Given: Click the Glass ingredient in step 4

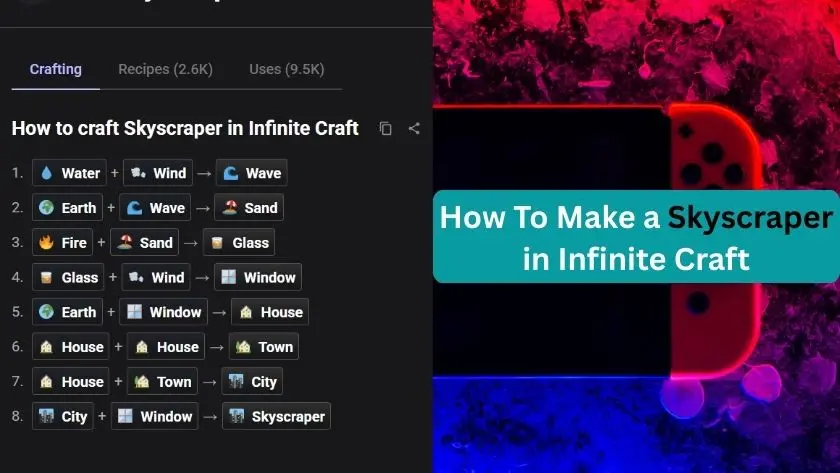Looking at the screenshot, I should tap(68, 277).
